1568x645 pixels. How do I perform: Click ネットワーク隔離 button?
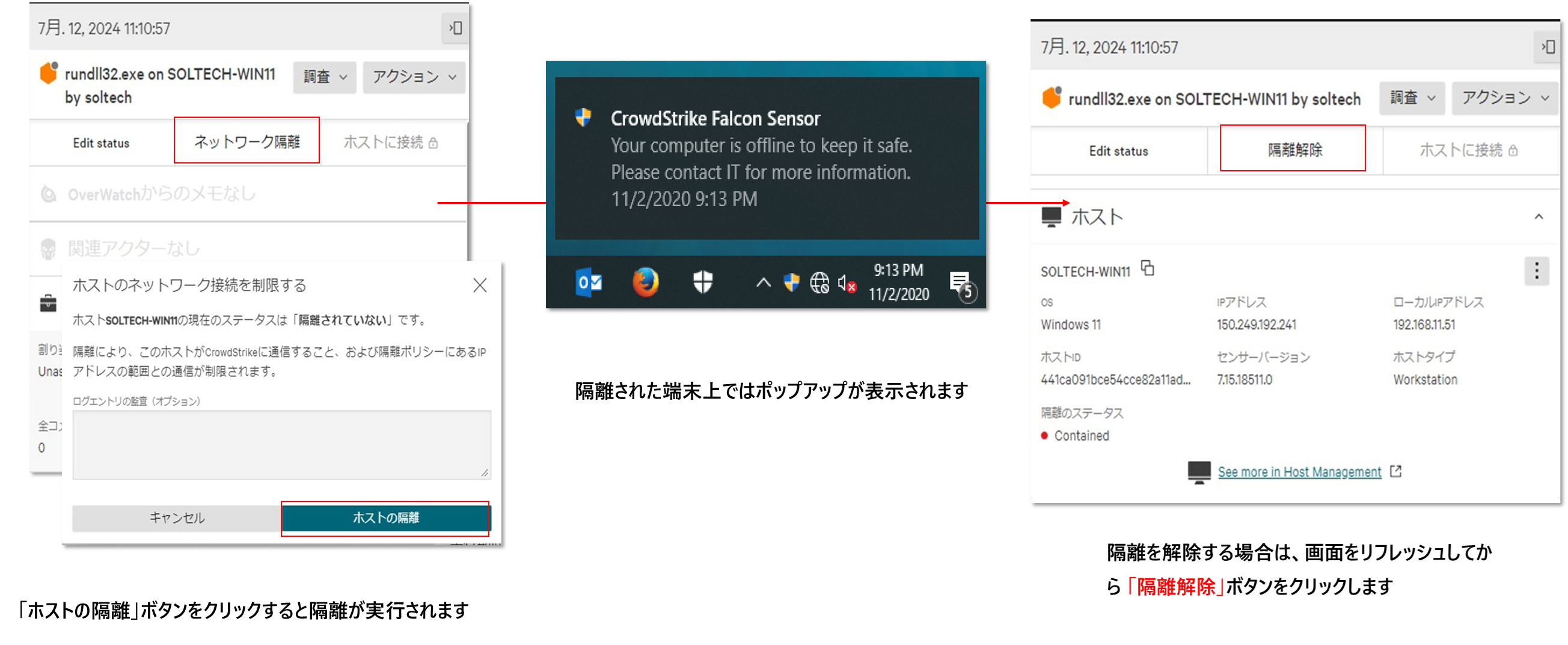[247, 141]
